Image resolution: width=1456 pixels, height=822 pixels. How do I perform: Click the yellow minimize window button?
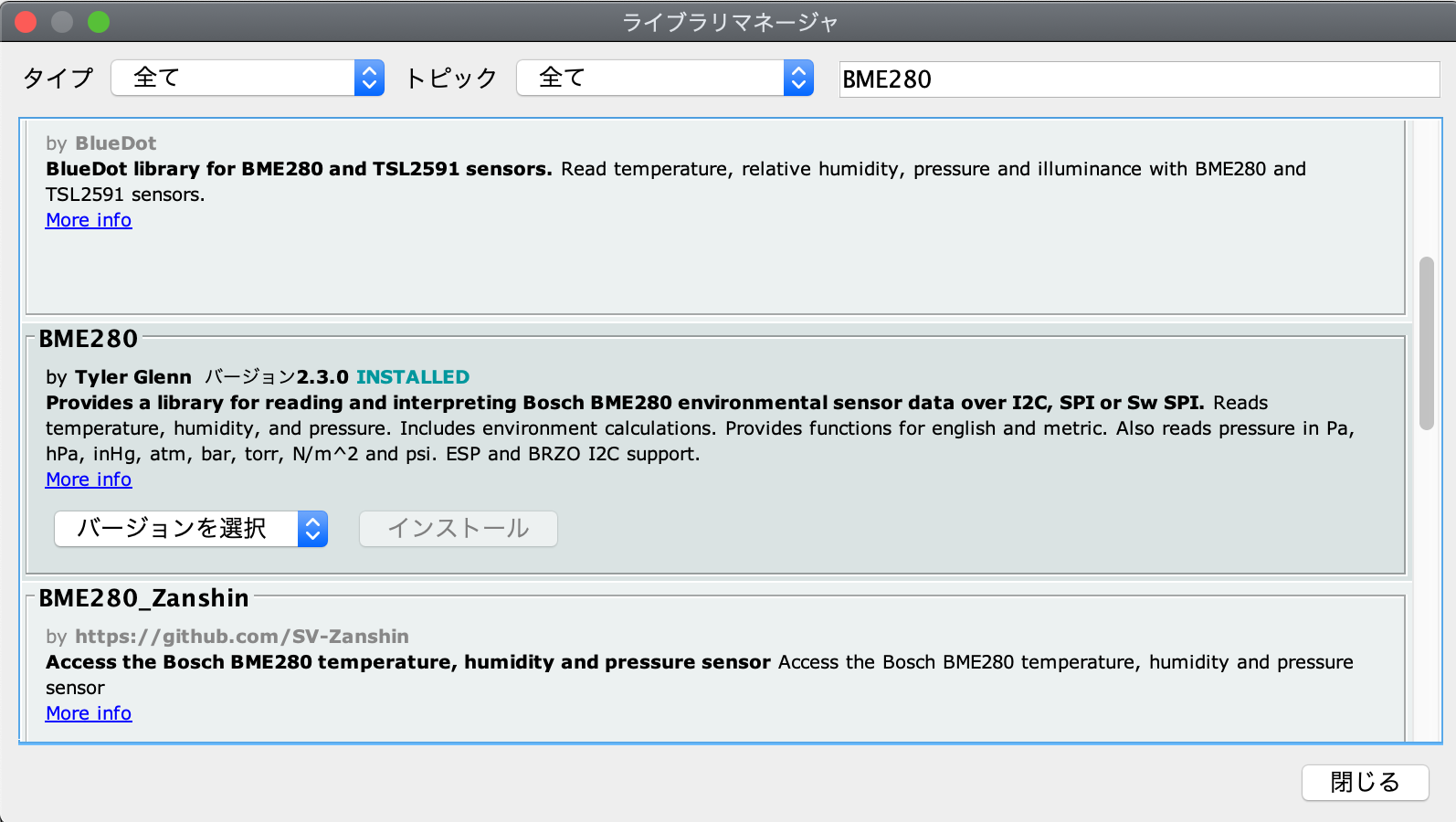coord(62,22)
